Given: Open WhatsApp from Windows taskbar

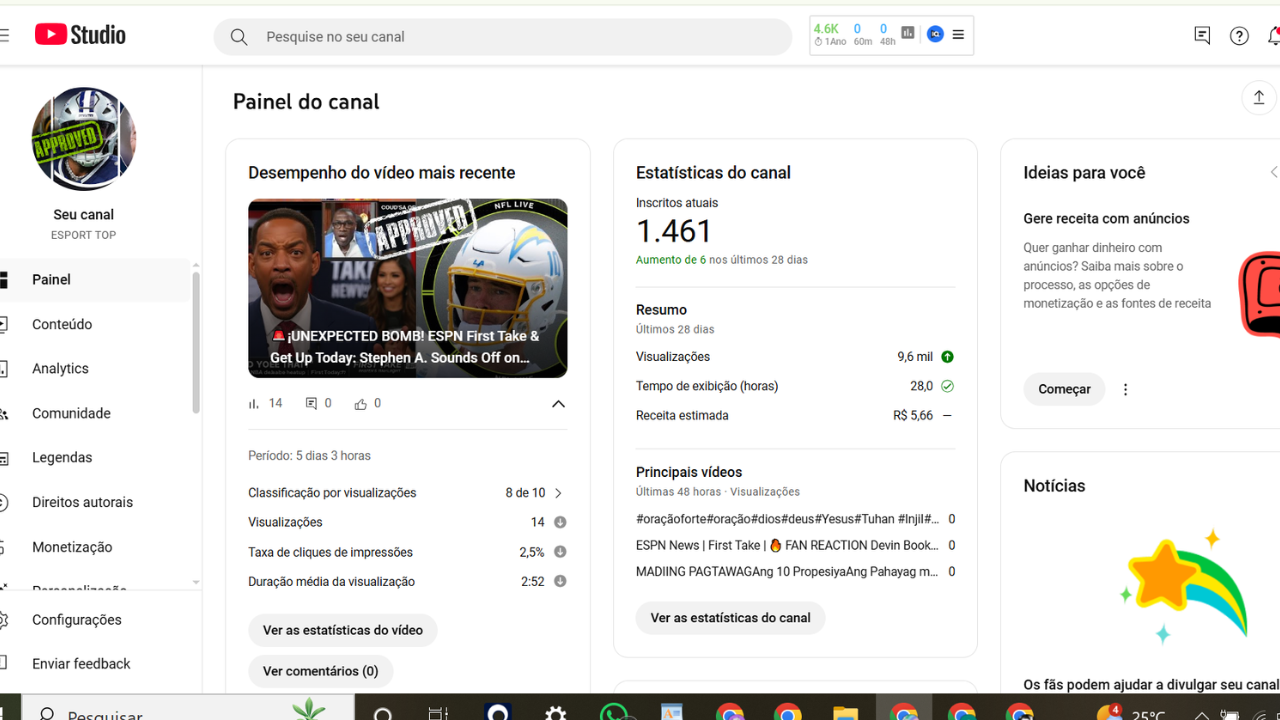Looking at the screenshot, I should [x=613, y=713].
